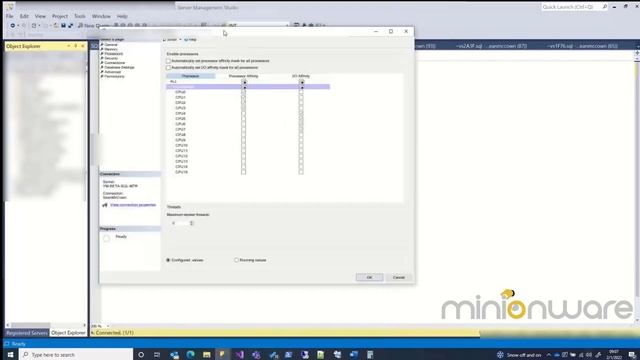Step the maximum worker threads spinner
The image size is (640, 360).
192,223
